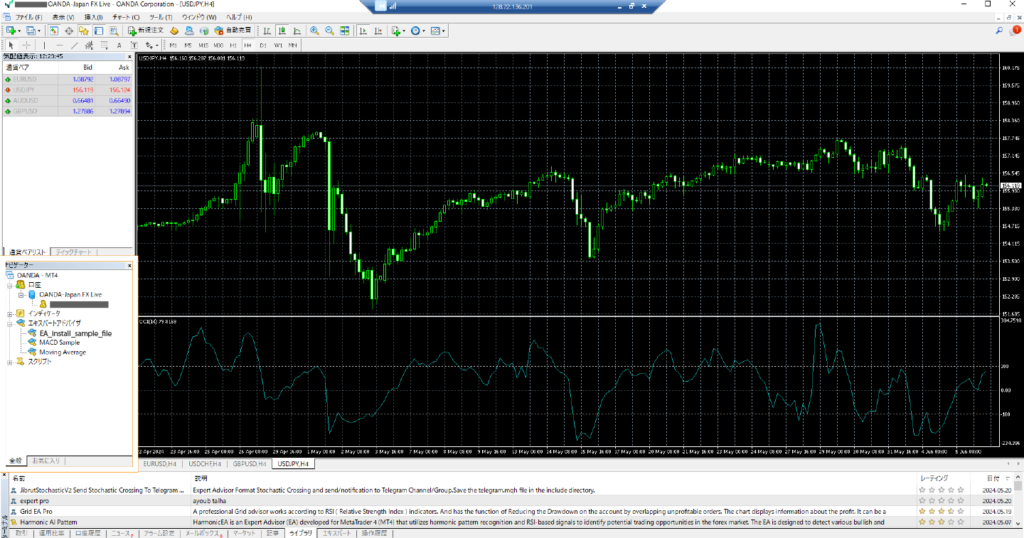This screenshot has width=1024, height=538.
Task: Select EA_Install_sample_file expert advisor
Action: pyautogui.click(x=74, y=333)
